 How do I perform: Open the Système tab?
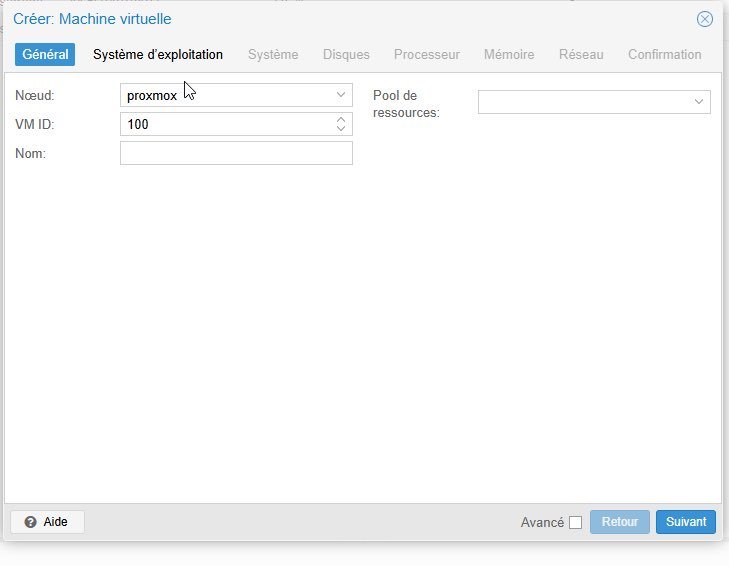tap(273, 54)
